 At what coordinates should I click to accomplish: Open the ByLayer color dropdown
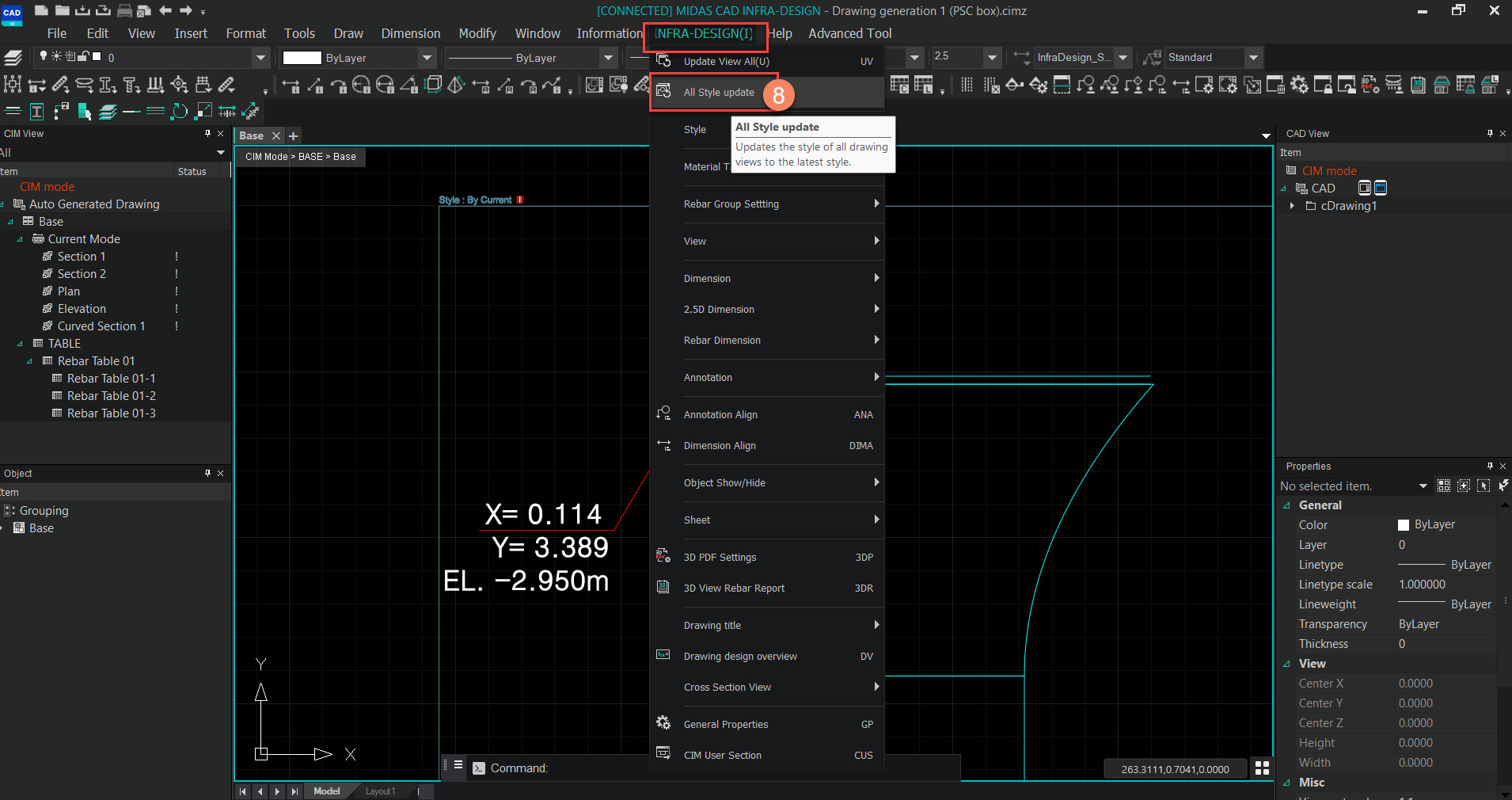pyautogui.click(x=427, y=57)
